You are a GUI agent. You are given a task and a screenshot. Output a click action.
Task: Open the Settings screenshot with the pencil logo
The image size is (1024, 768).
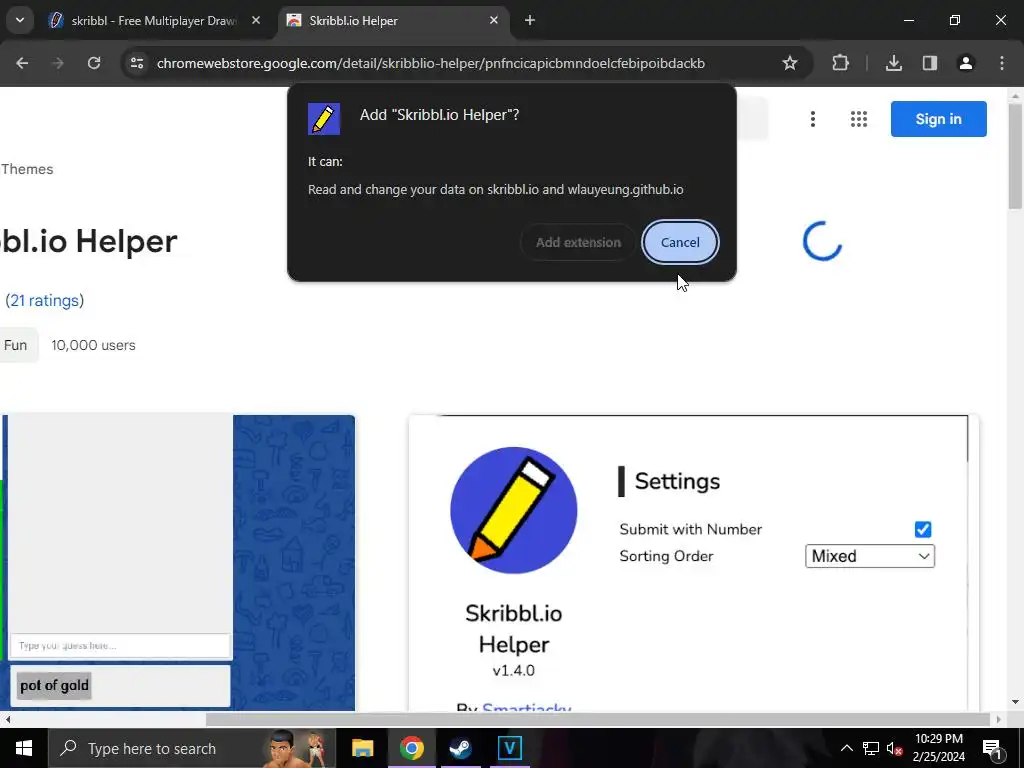[x=693, y=563]
